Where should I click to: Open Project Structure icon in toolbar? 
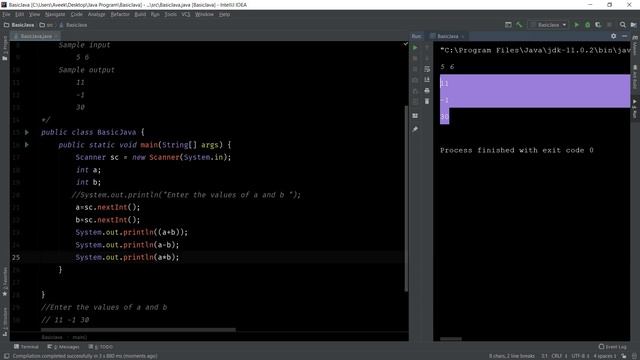click(x=508, y=25)
